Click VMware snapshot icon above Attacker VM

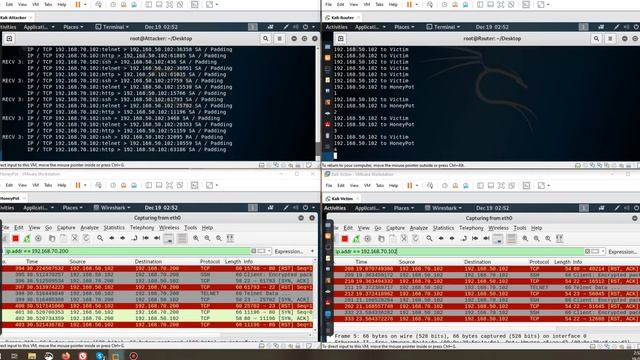click(113, 4)
